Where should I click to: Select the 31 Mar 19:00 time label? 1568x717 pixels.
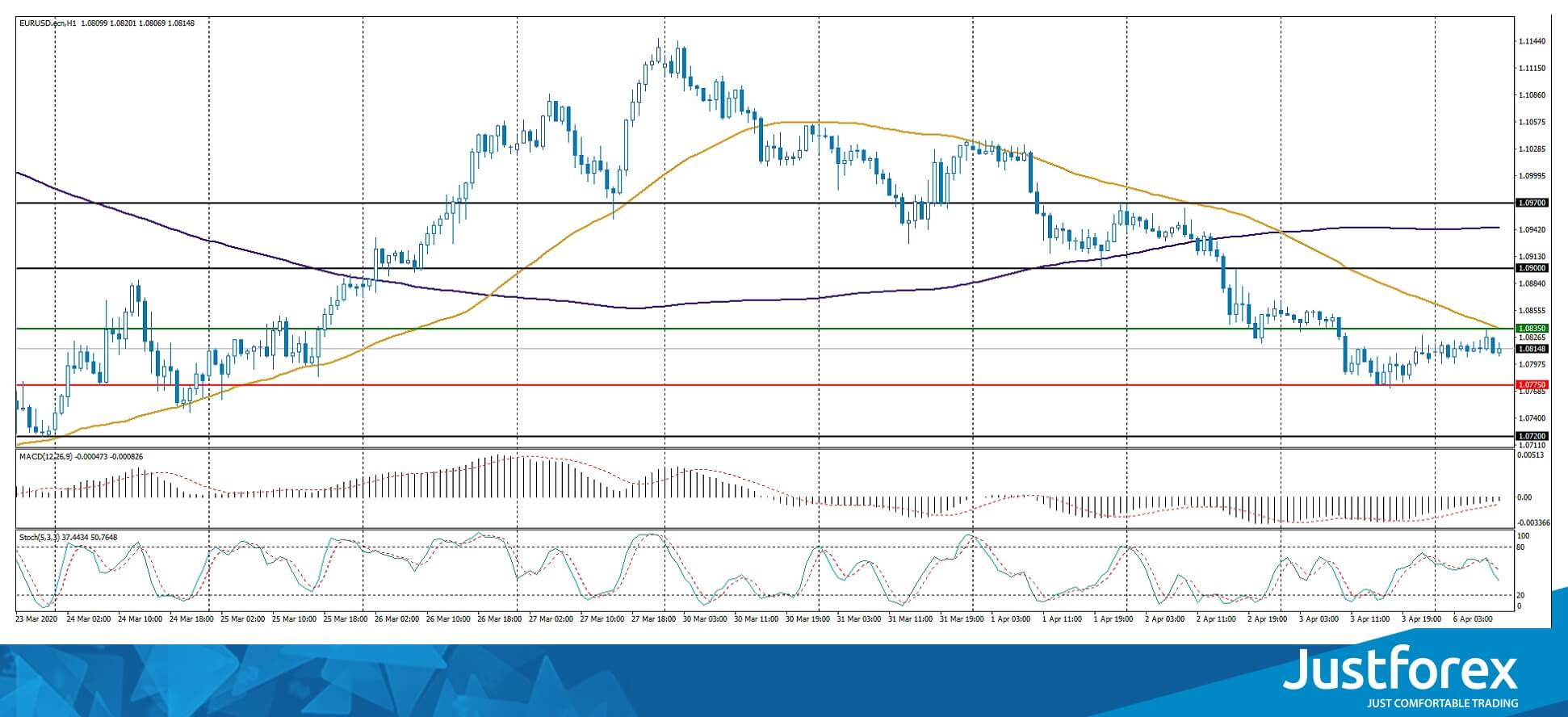tap(961, 619)
